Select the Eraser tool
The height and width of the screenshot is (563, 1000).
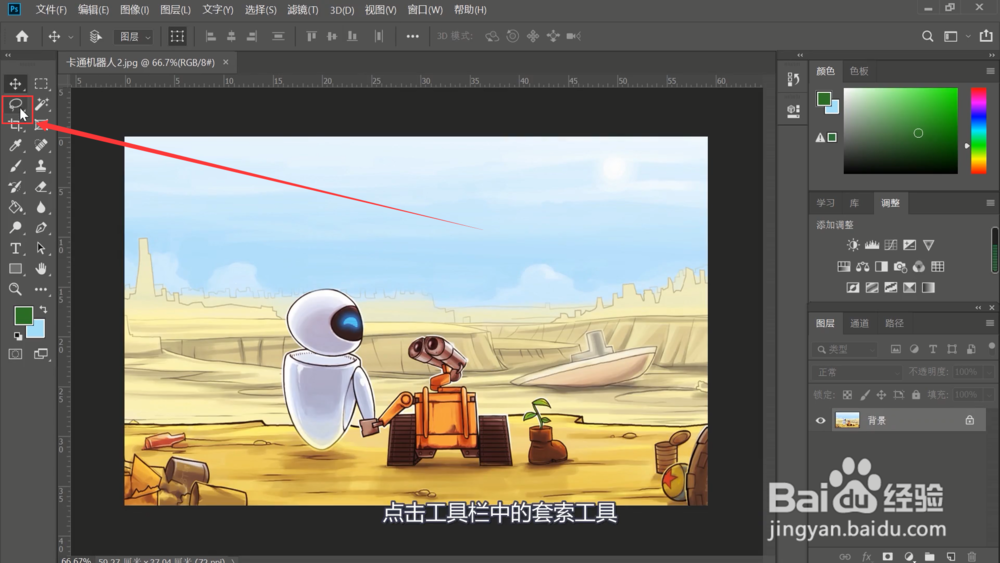click(41, 187)
